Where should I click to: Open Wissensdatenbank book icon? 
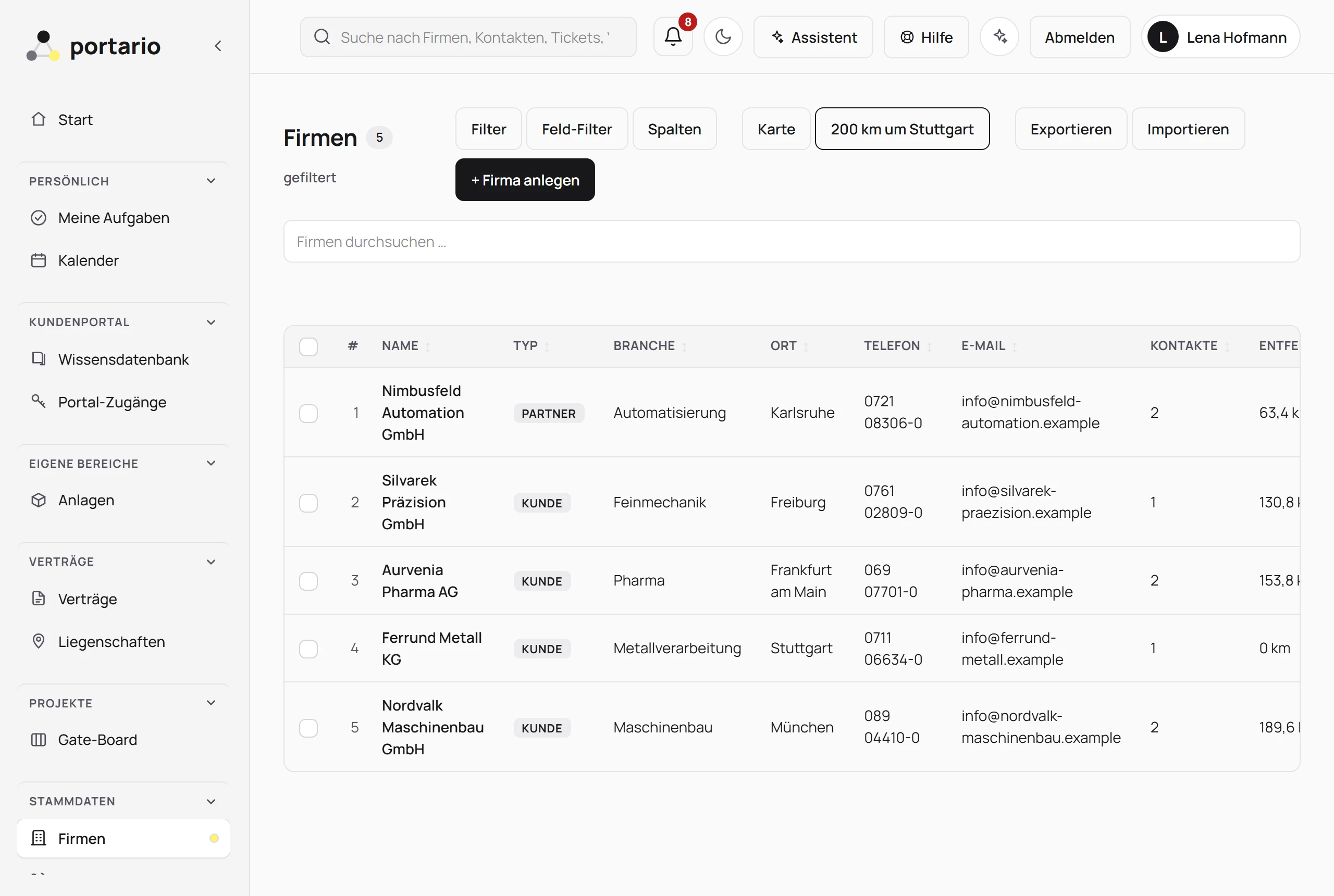coord(38,359)
